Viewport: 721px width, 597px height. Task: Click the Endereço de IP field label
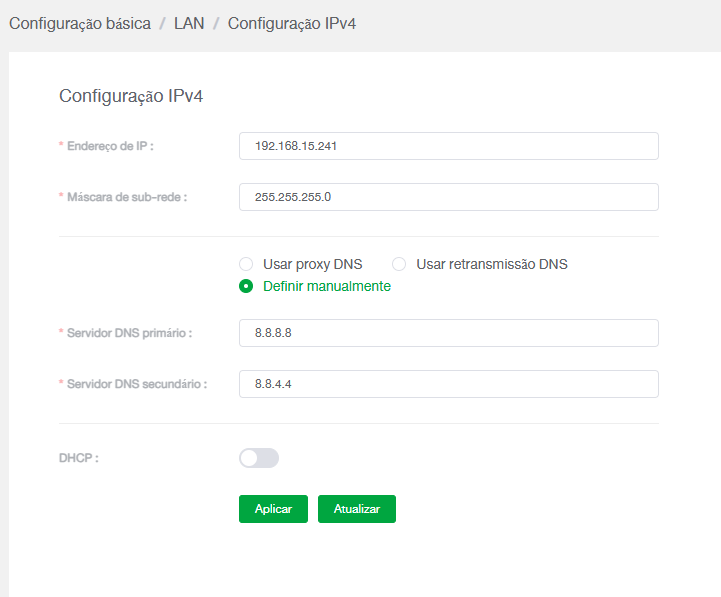point(110,146)
